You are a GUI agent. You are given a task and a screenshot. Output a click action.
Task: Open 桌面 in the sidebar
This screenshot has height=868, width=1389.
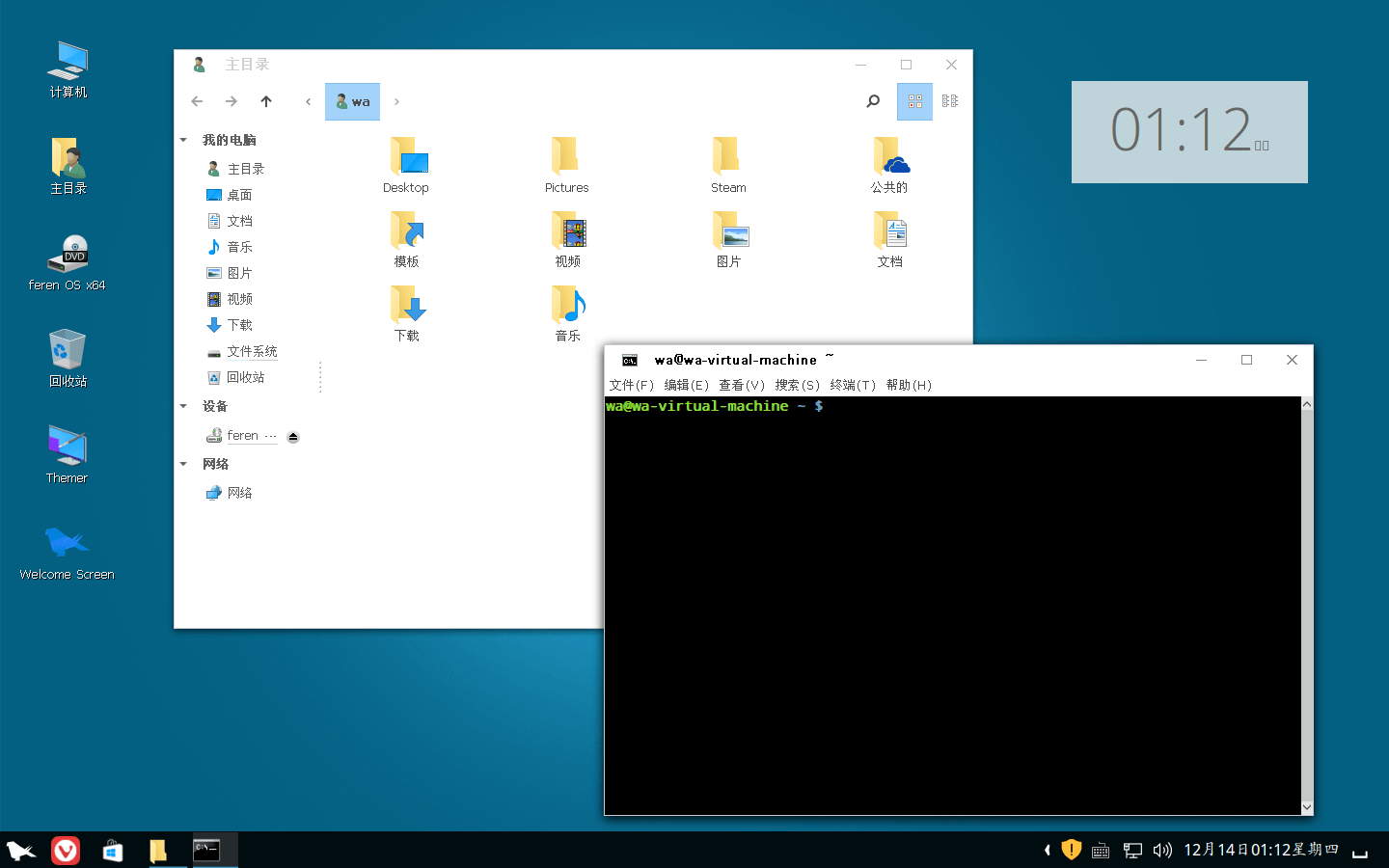(230, 195)
